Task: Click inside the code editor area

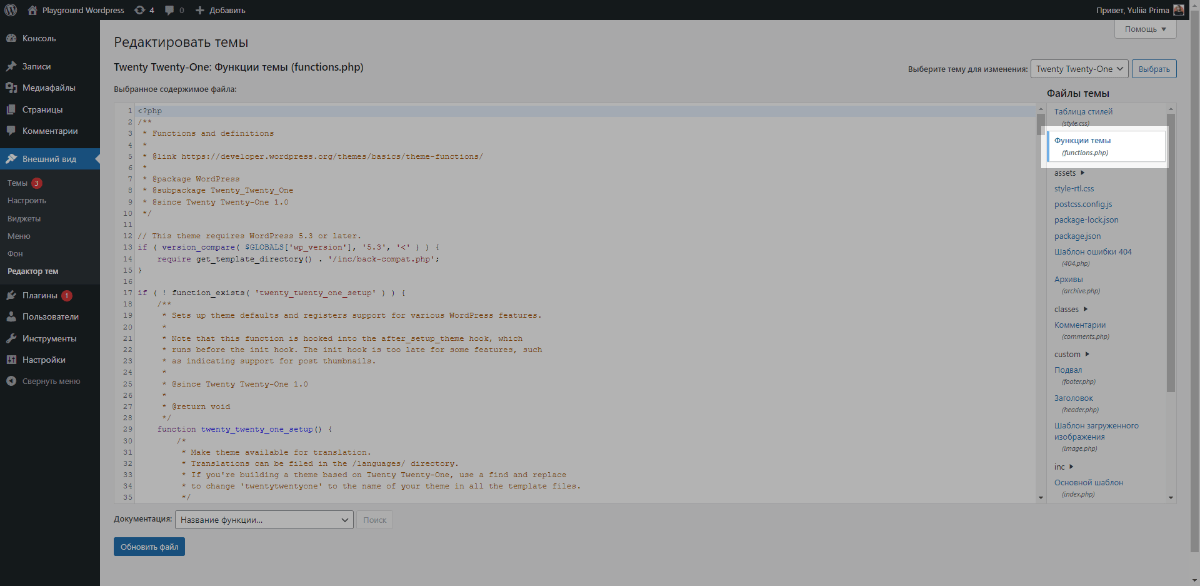Action: (x=580, y=300)
